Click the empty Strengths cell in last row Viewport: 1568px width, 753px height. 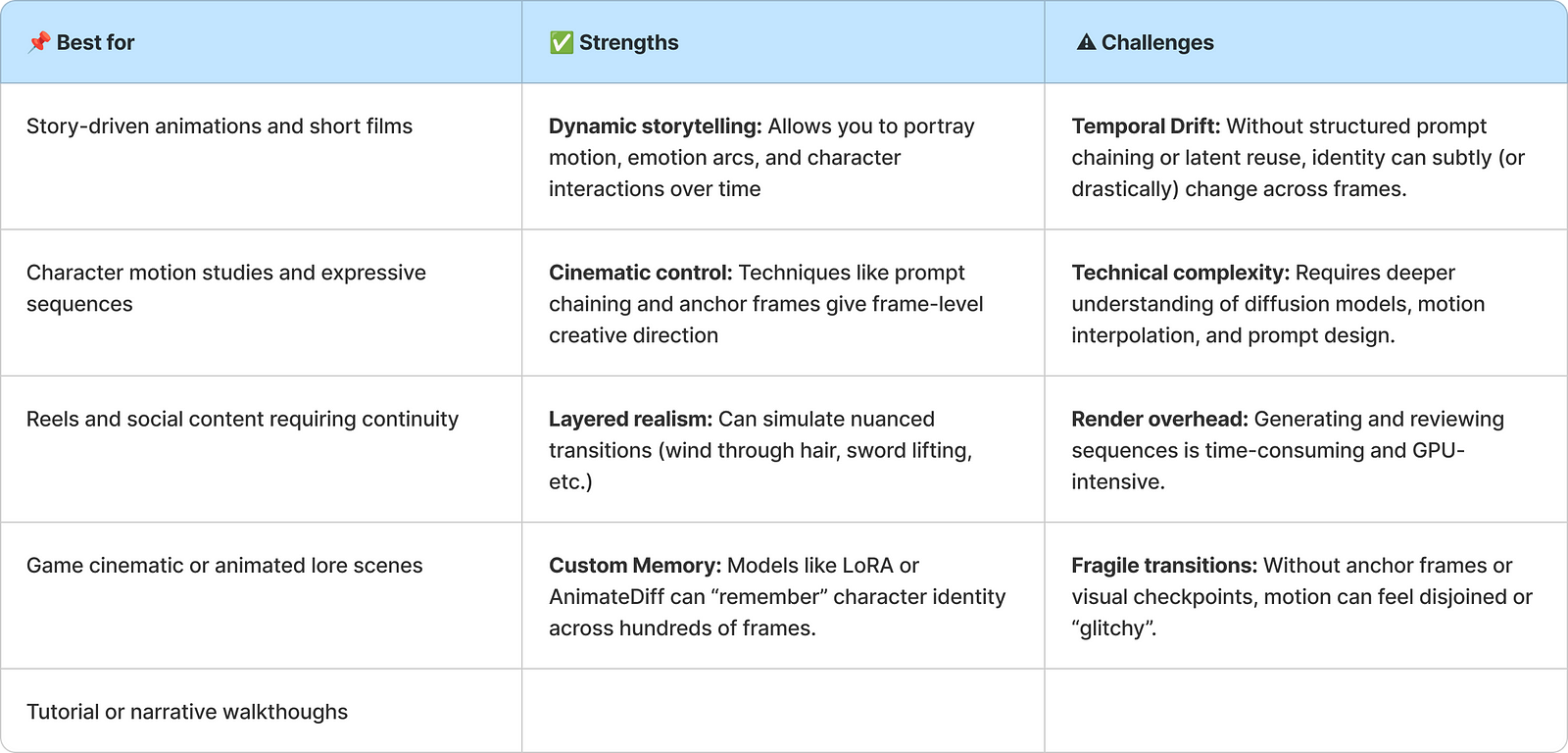pyautogui.click(x=783, y=711)
